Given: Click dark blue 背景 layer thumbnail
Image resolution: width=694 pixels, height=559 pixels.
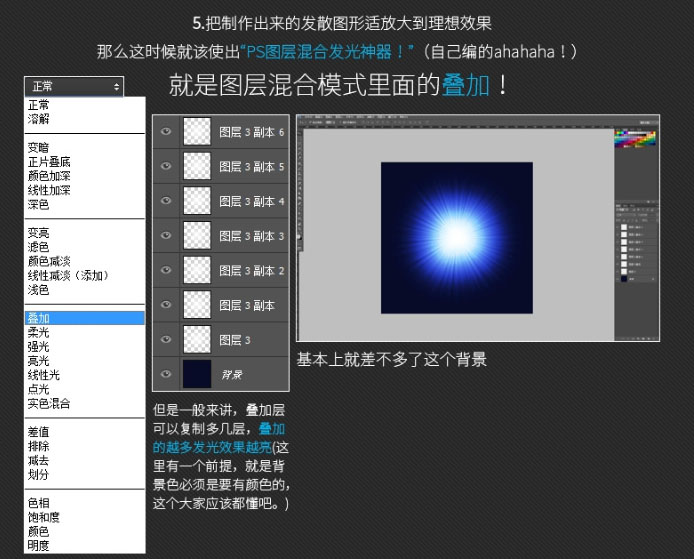Looking at the screenshot, I should click(197, 374).
